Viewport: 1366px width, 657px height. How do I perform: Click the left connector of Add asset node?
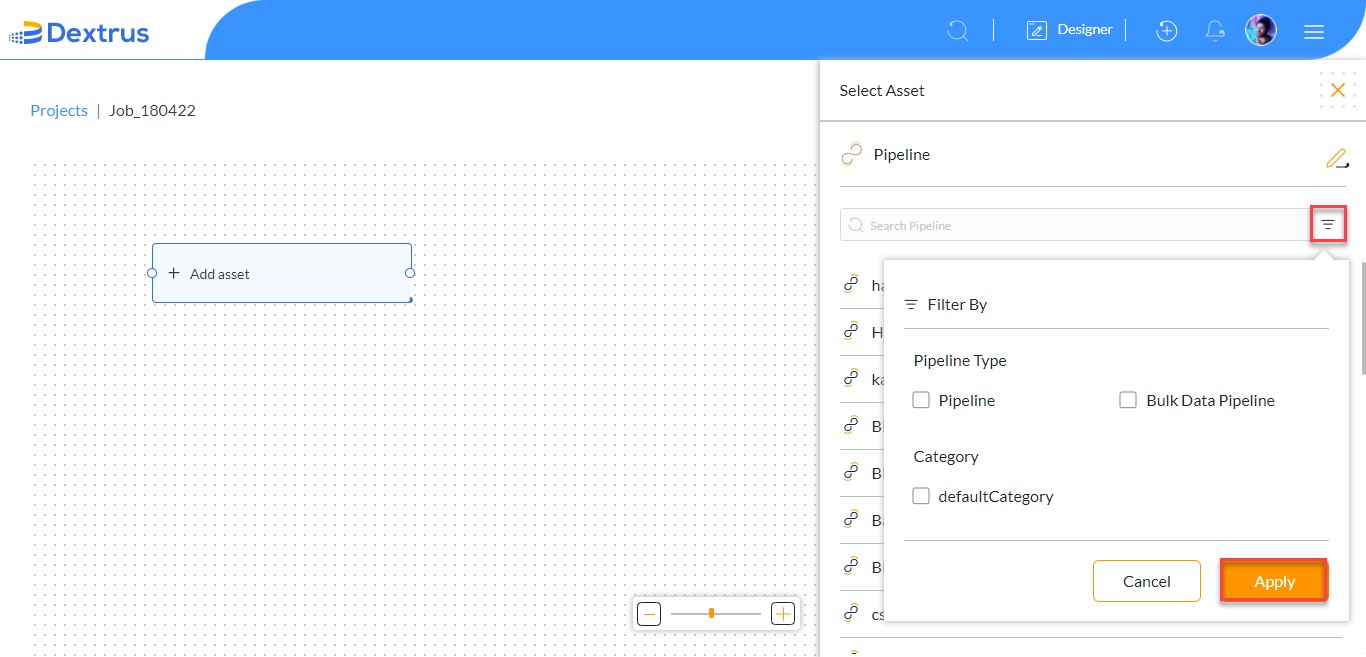(152, 273)
